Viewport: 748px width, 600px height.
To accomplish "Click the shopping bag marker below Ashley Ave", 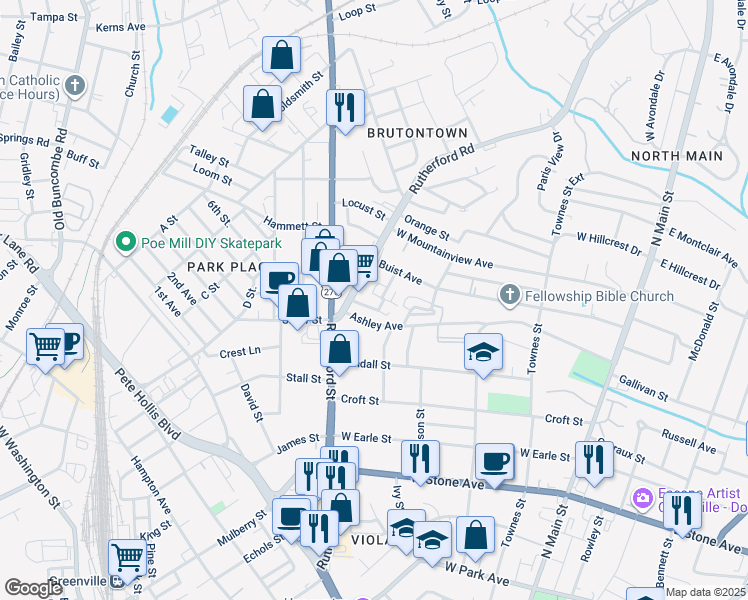I will (x=340, y=350).
